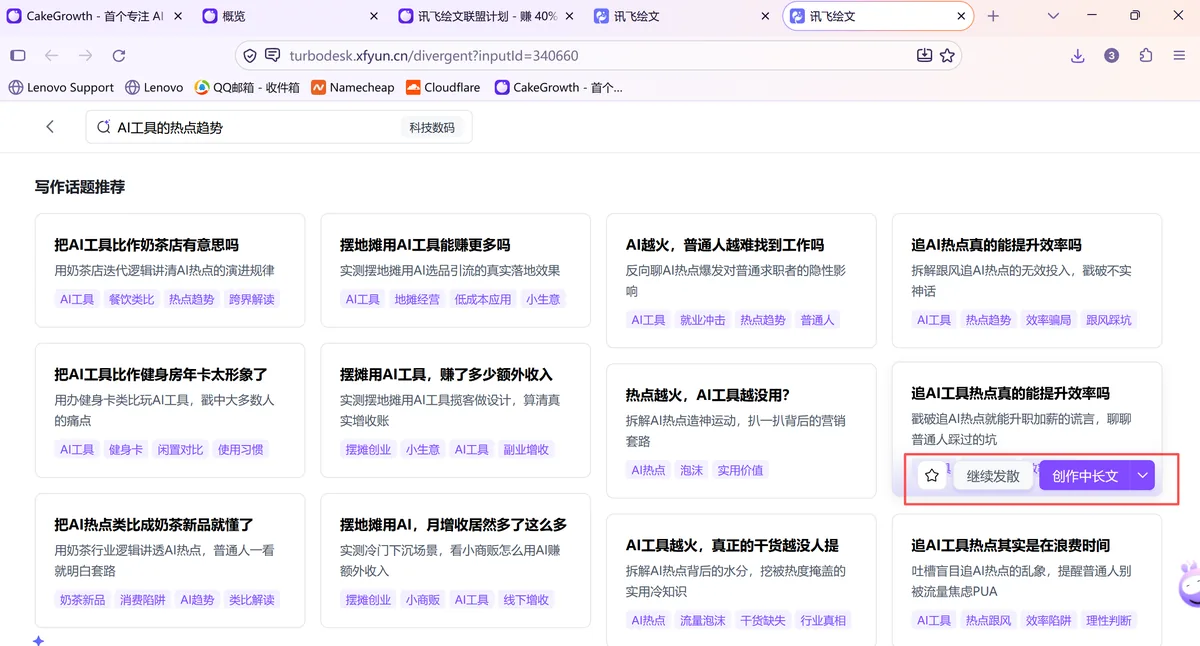Image resolution: width=1200 pixels, height=646 pixels.
Task: Click the profile badge icon showing 3
Action: coord(1111,56)
